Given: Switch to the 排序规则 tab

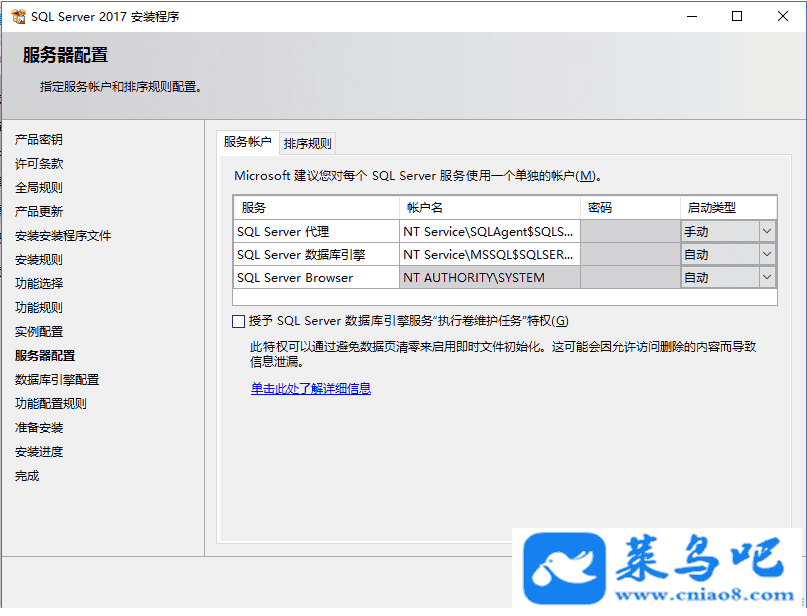Looking at the screenshot, I should click(307, 144).
